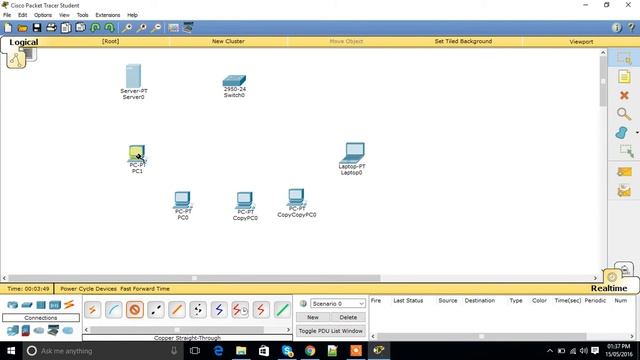
Task: Open the Options menu
Action: pyautogui.click(x=43, y=15)
